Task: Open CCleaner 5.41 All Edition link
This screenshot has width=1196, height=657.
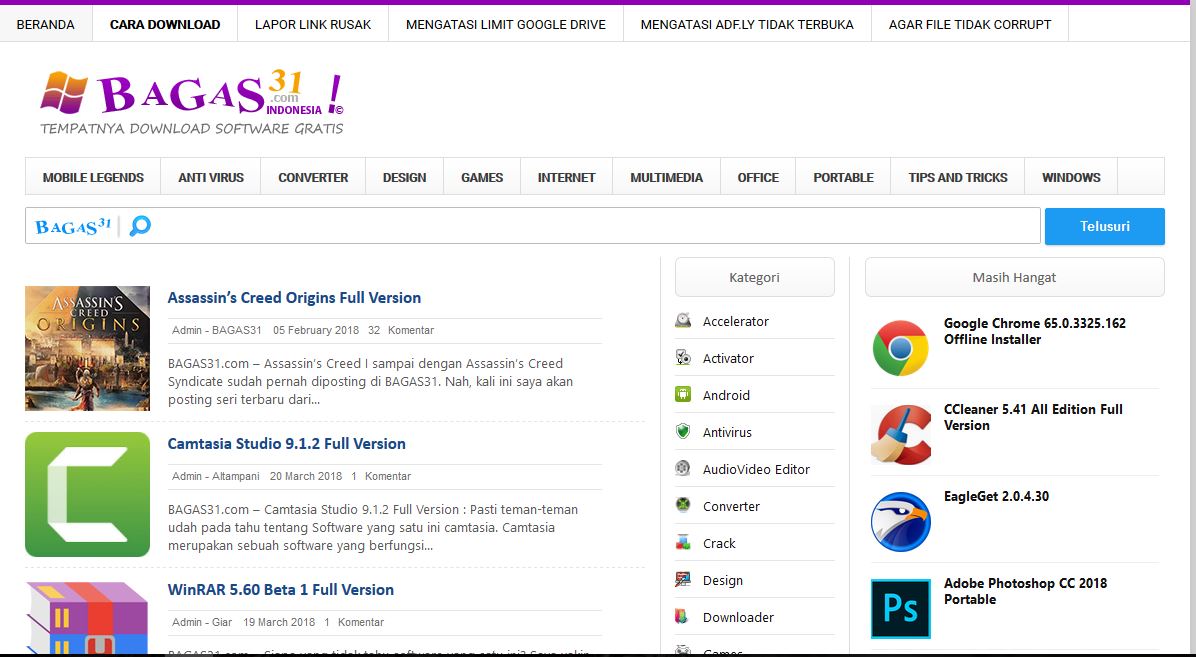Action: tap(1033, 417)
